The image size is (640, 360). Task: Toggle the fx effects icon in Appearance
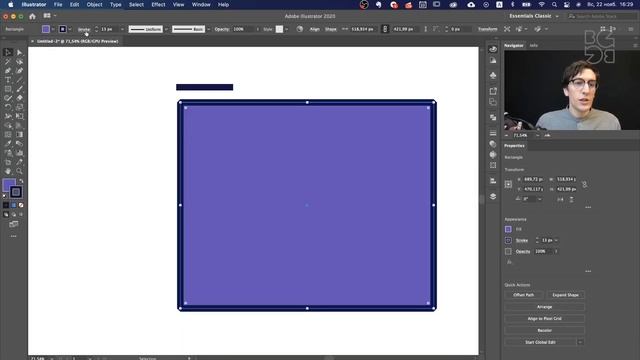(x=509, y=262)
